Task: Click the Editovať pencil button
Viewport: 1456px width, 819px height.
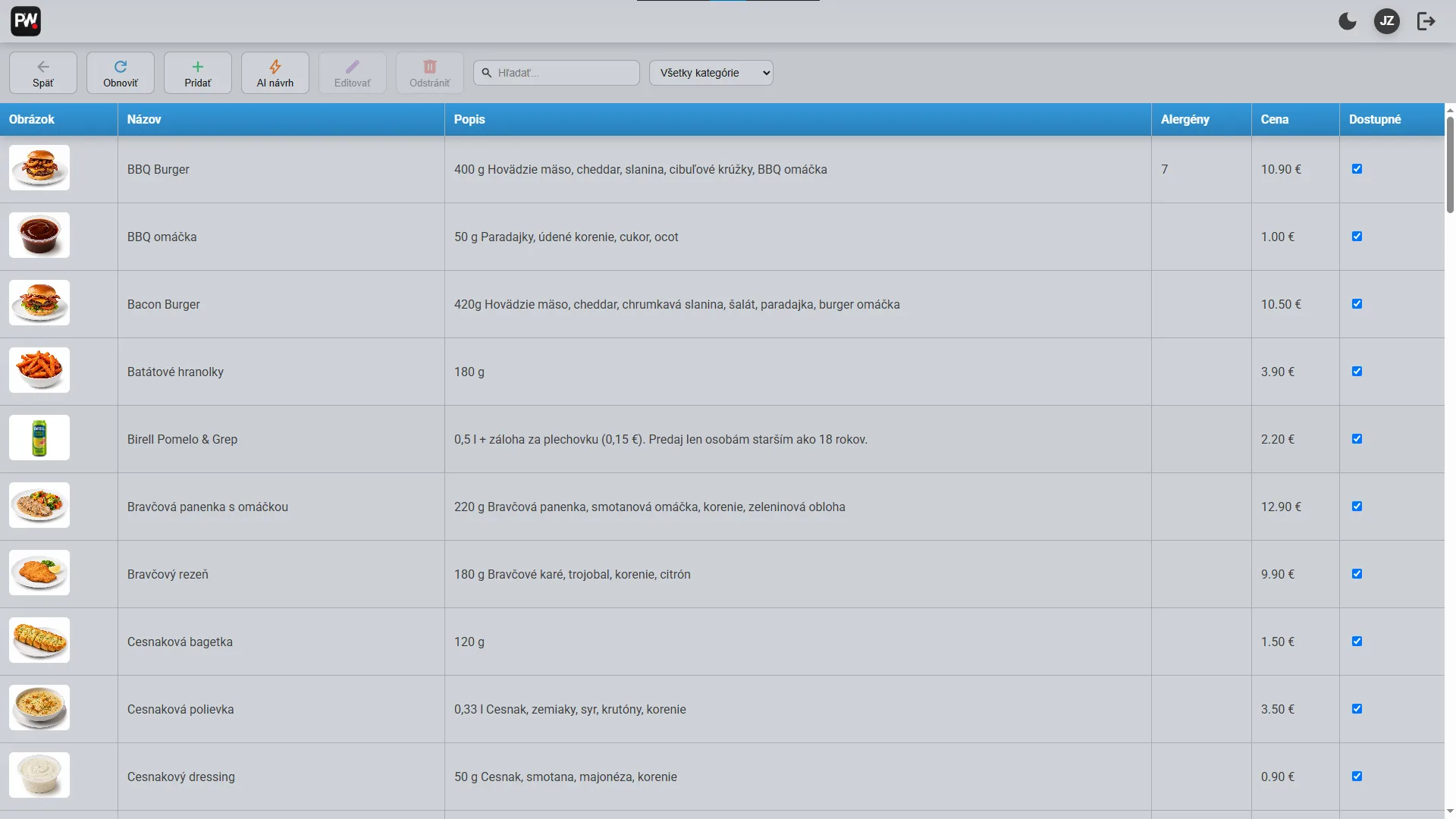Action: pyautogui.click(x=353, y=73)
